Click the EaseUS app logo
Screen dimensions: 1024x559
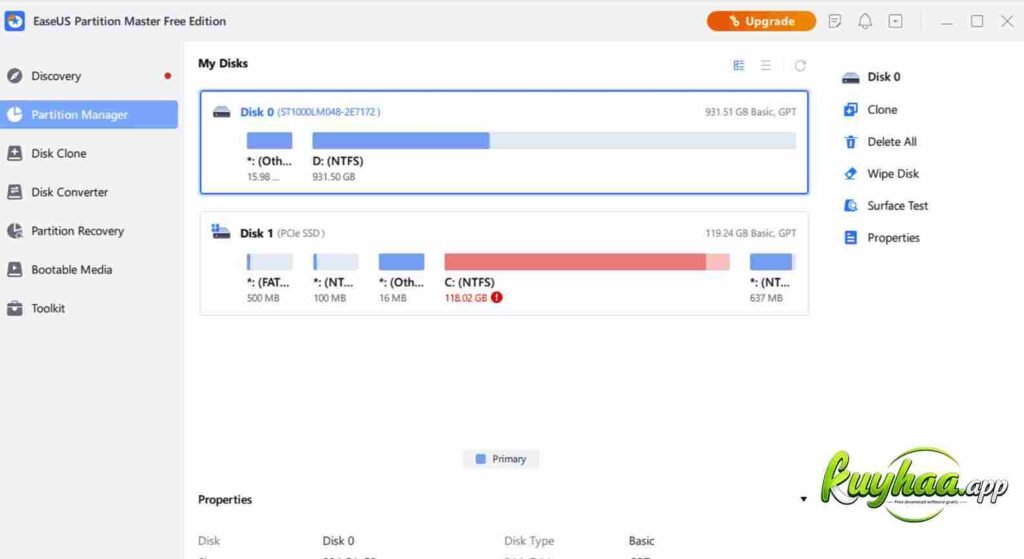pos(14,21)
